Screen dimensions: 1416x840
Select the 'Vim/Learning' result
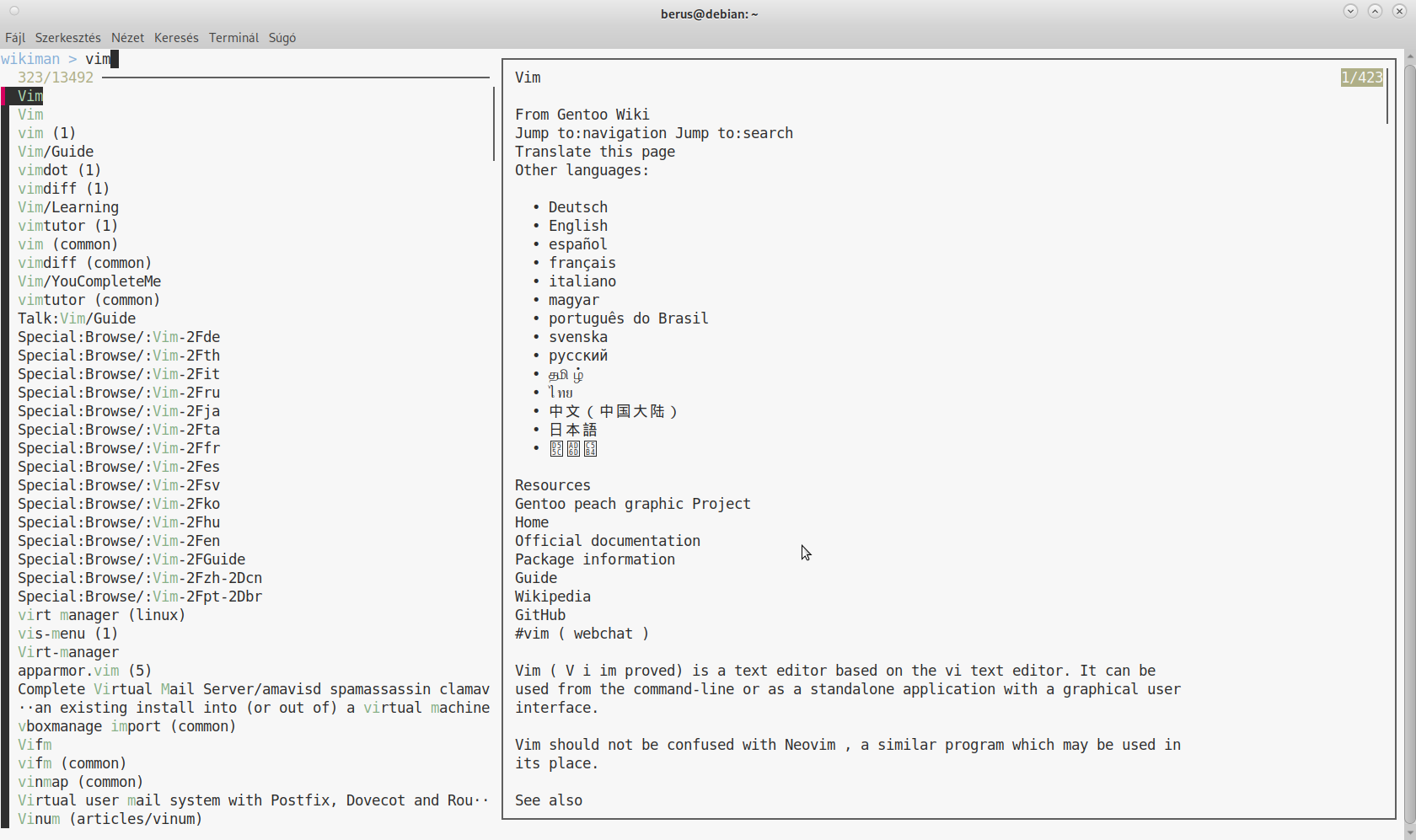[x=68, y=207]
